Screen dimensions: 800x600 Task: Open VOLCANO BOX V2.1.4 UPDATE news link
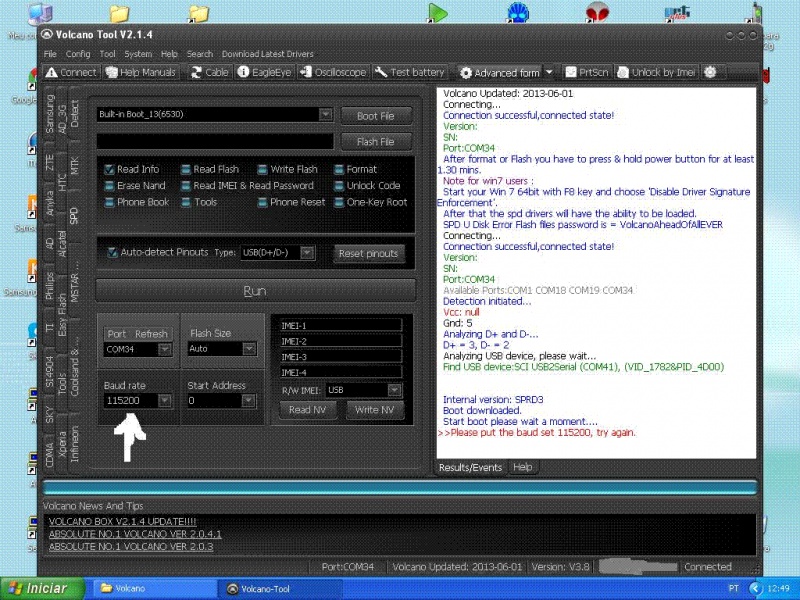[x=122, y=521]
